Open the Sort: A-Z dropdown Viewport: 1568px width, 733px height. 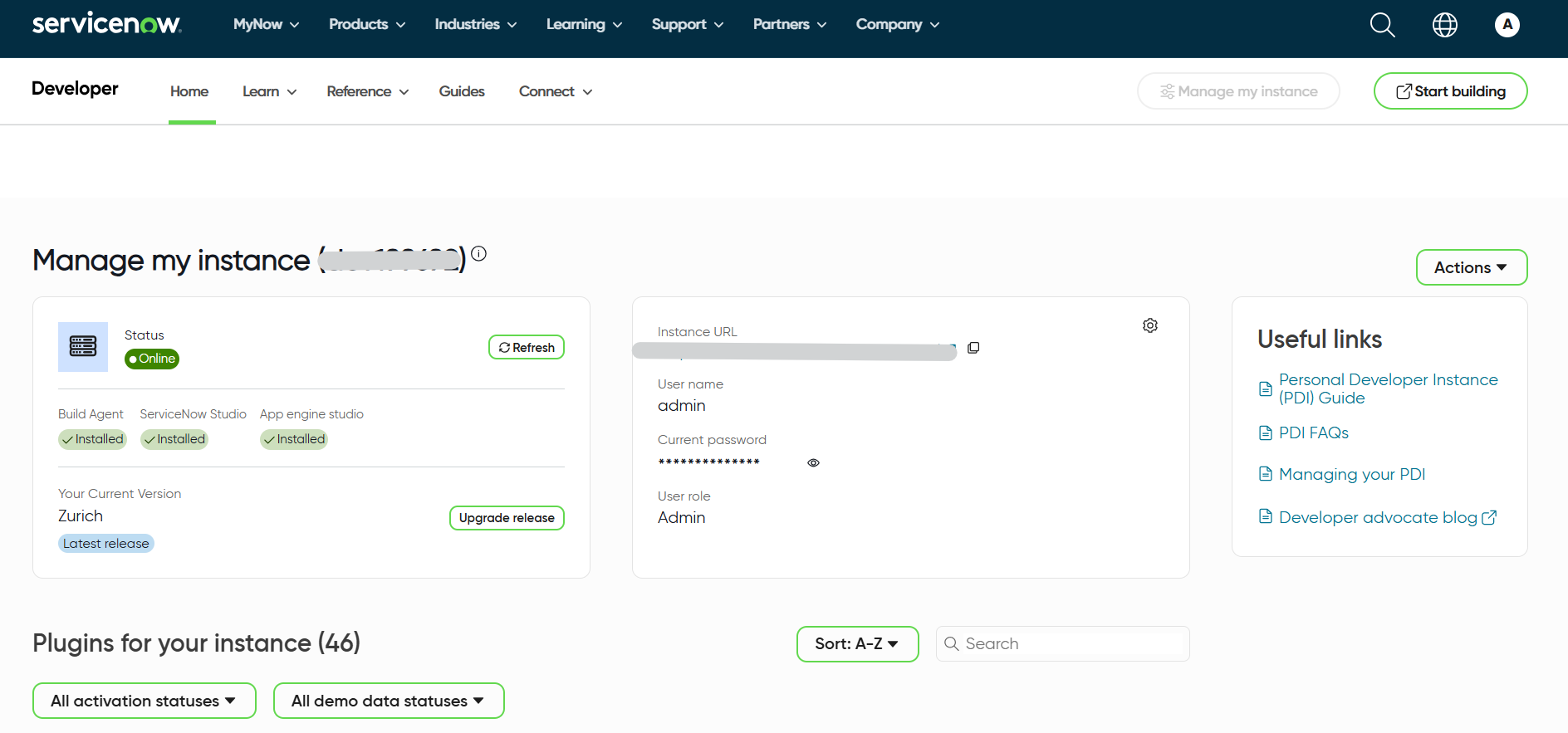point(858,644)
